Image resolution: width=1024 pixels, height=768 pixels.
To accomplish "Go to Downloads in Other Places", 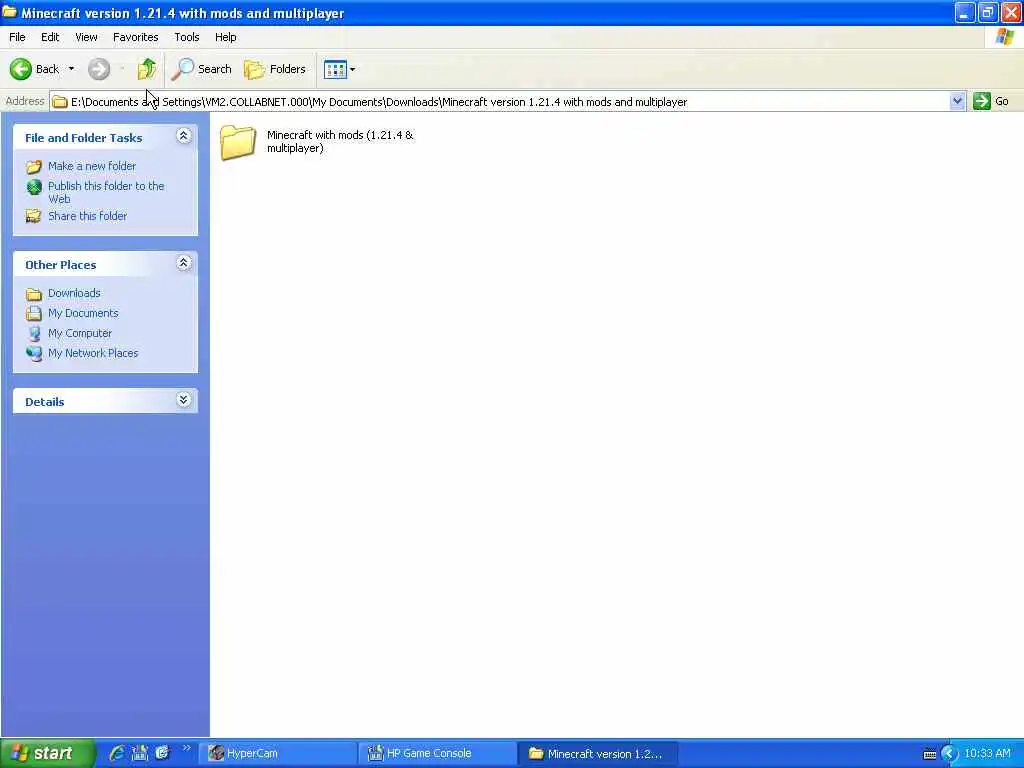I will [74, 293].
